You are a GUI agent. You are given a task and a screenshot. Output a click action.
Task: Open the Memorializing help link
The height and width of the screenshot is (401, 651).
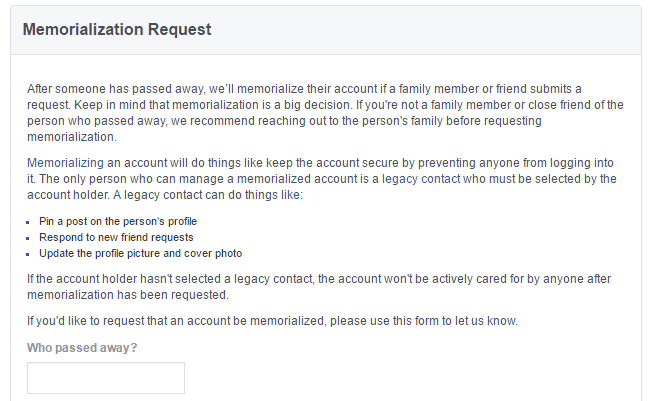coord(65,163)
